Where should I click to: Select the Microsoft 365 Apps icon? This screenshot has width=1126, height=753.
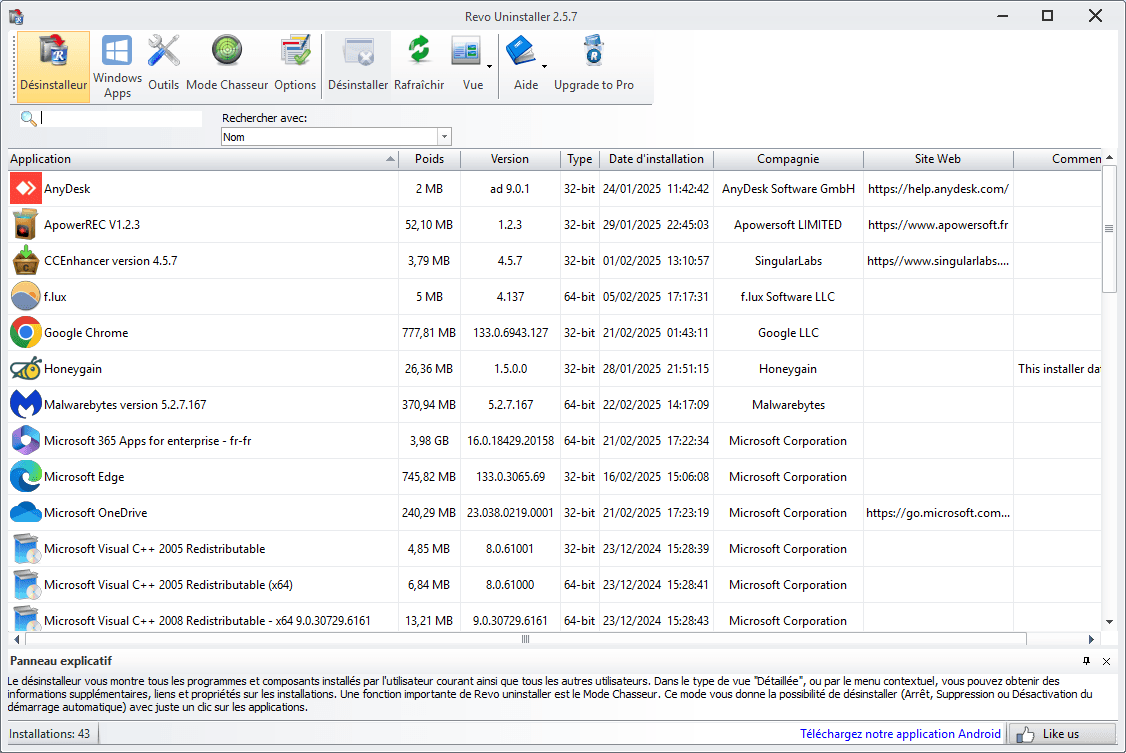click(26, 440)
